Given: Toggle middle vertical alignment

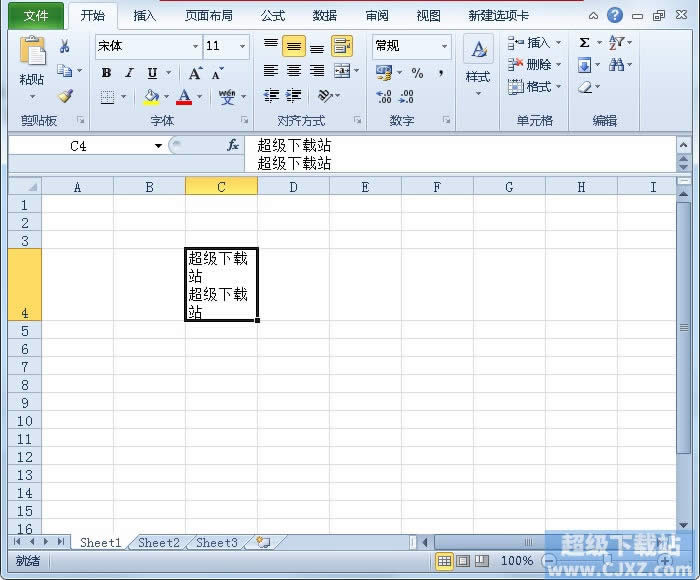Looking at the screenshot, I should 293,46.
